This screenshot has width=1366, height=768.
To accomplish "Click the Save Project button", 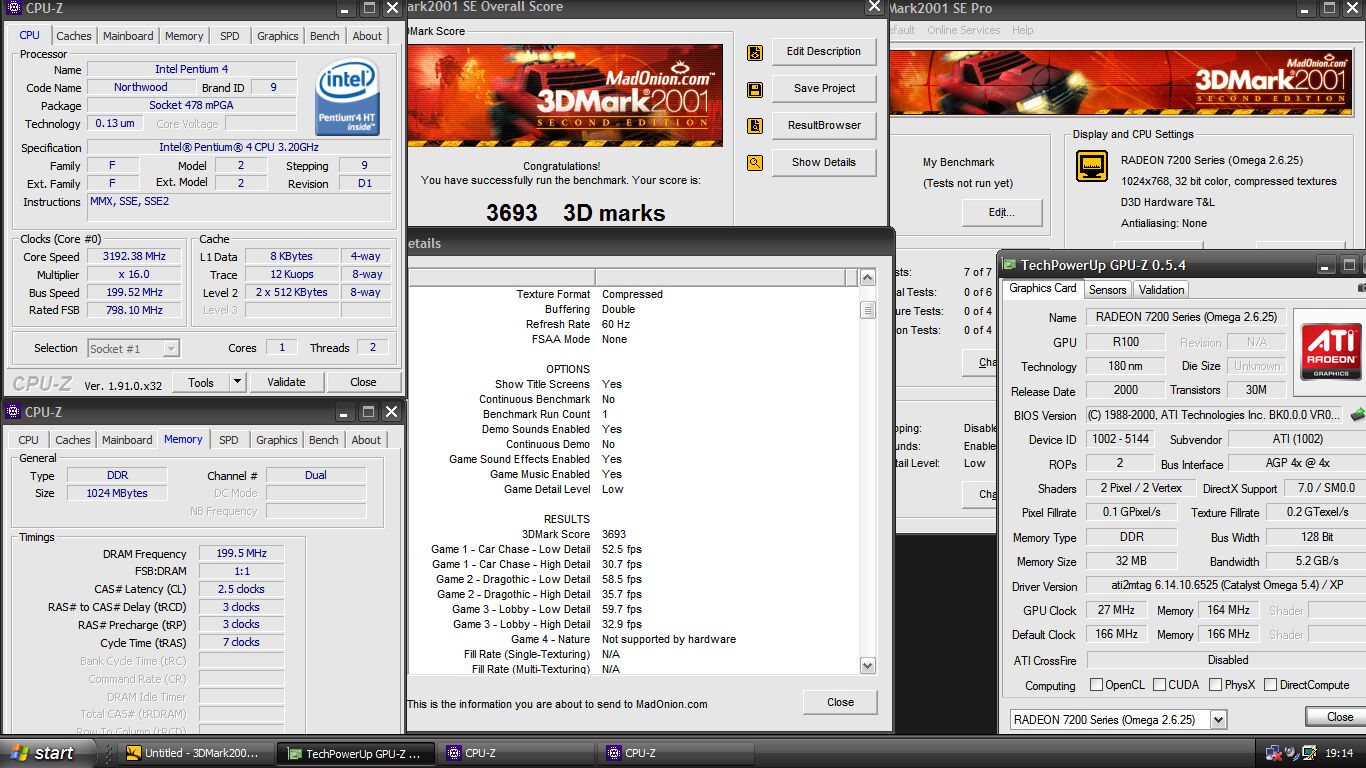I will coord(824,89).
